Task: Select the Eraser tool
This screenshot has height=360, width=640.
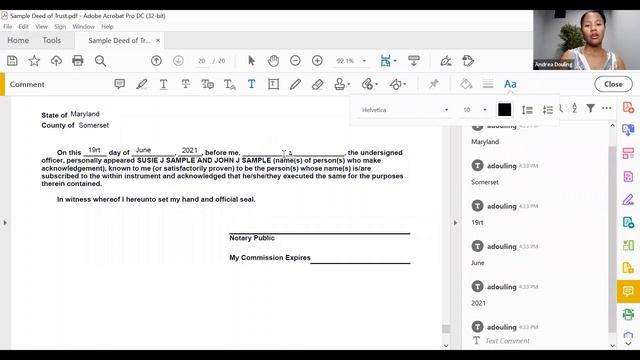Action: [317, 84]
